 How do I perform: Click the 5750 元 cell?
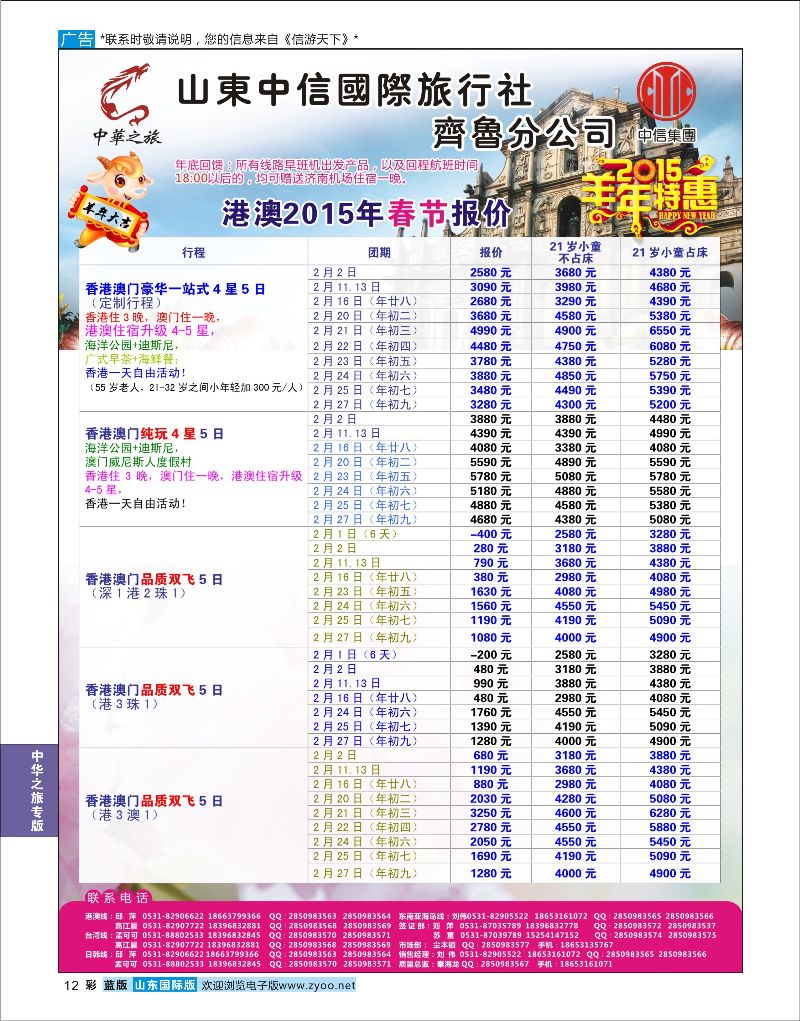[x=670, y=376]
